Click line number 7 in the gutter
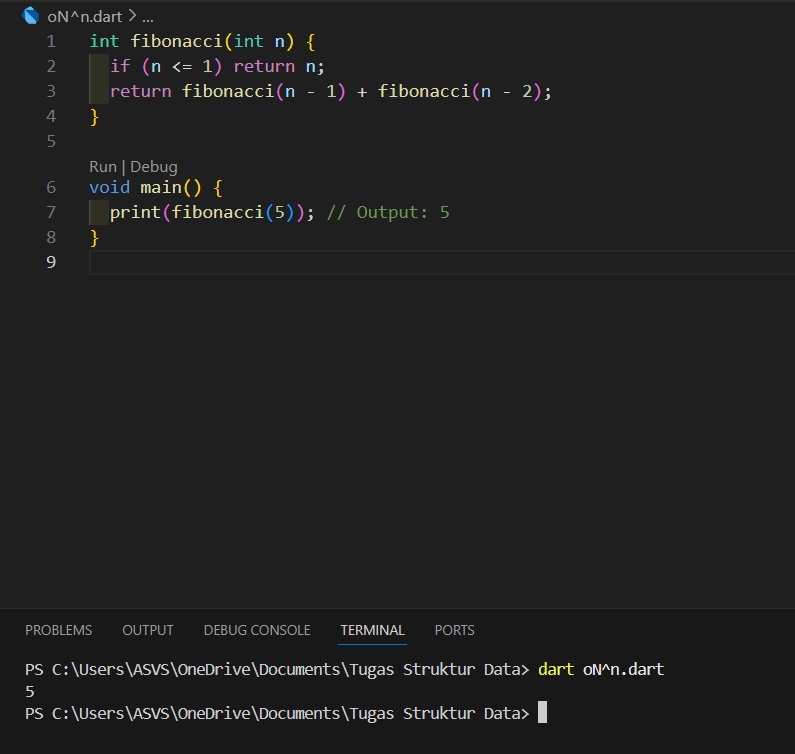This screenshot has width=795, height=754. [x=51, y=212]
